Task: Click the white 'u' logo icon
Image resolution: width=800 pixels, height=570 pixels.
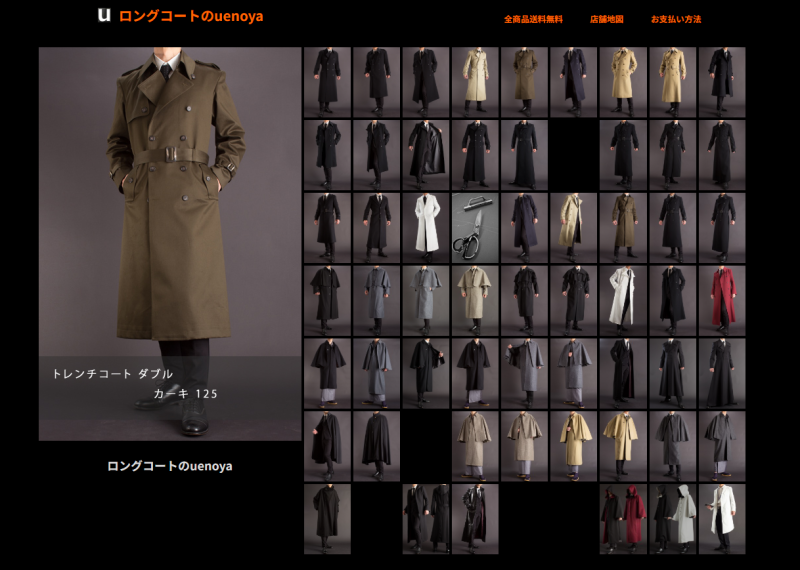Action: pyautogui.click(x=103, y=15)
